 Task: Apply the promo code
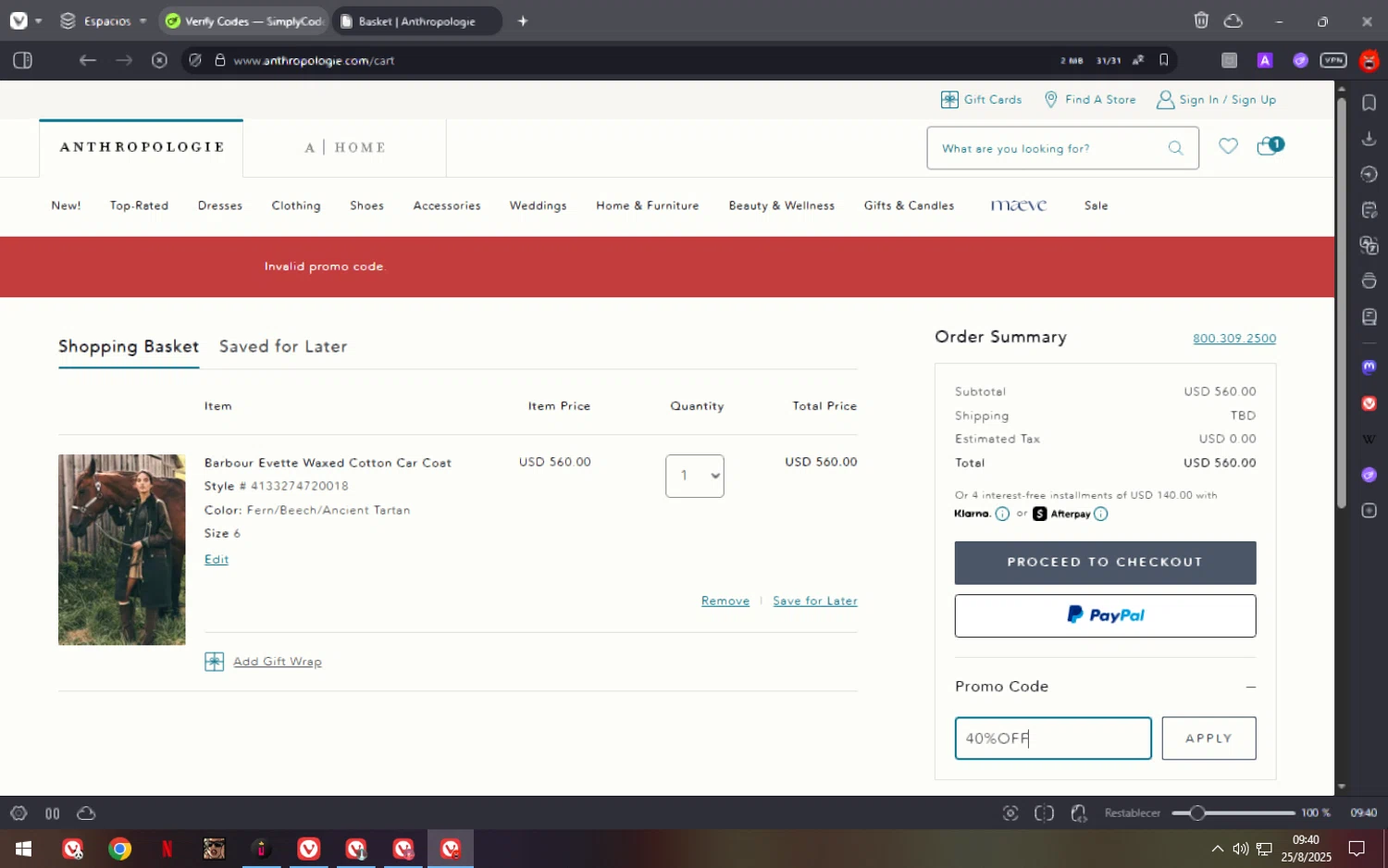tap(1208, 738)
